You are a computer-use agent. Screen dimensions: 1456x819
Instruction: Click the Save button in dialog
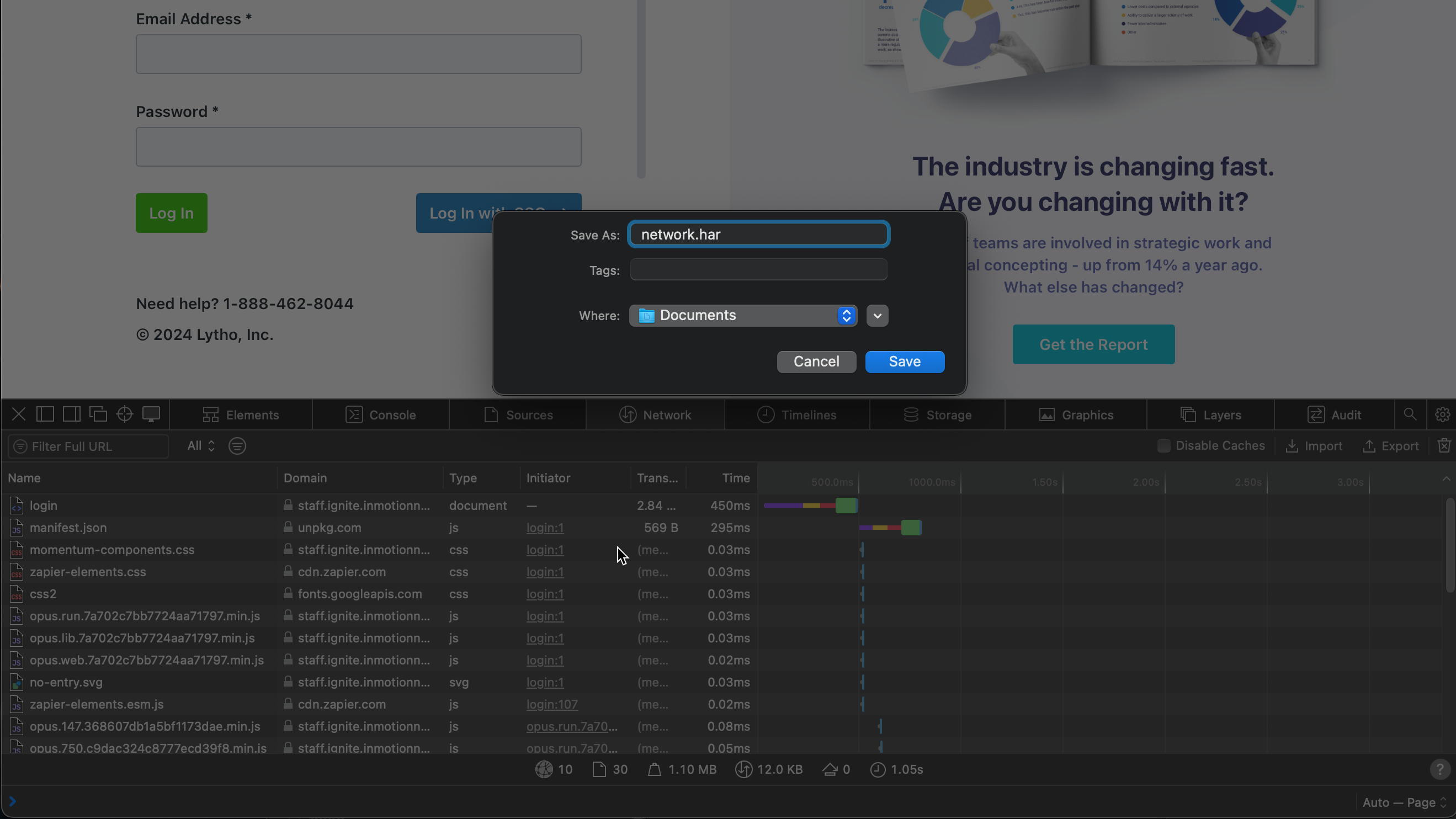[x=905, y=361]
